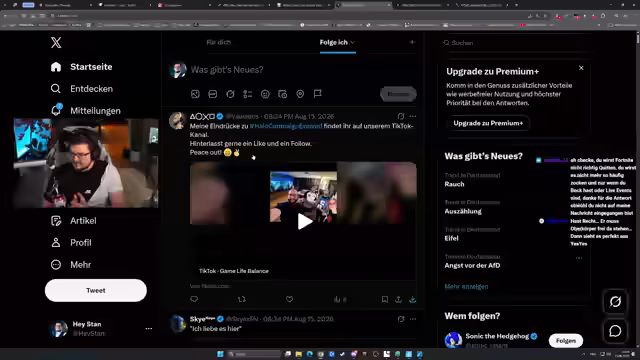Viewport: 640px width, 360px height.
Task: Add a location tag to post
Action: click(300, 94)
